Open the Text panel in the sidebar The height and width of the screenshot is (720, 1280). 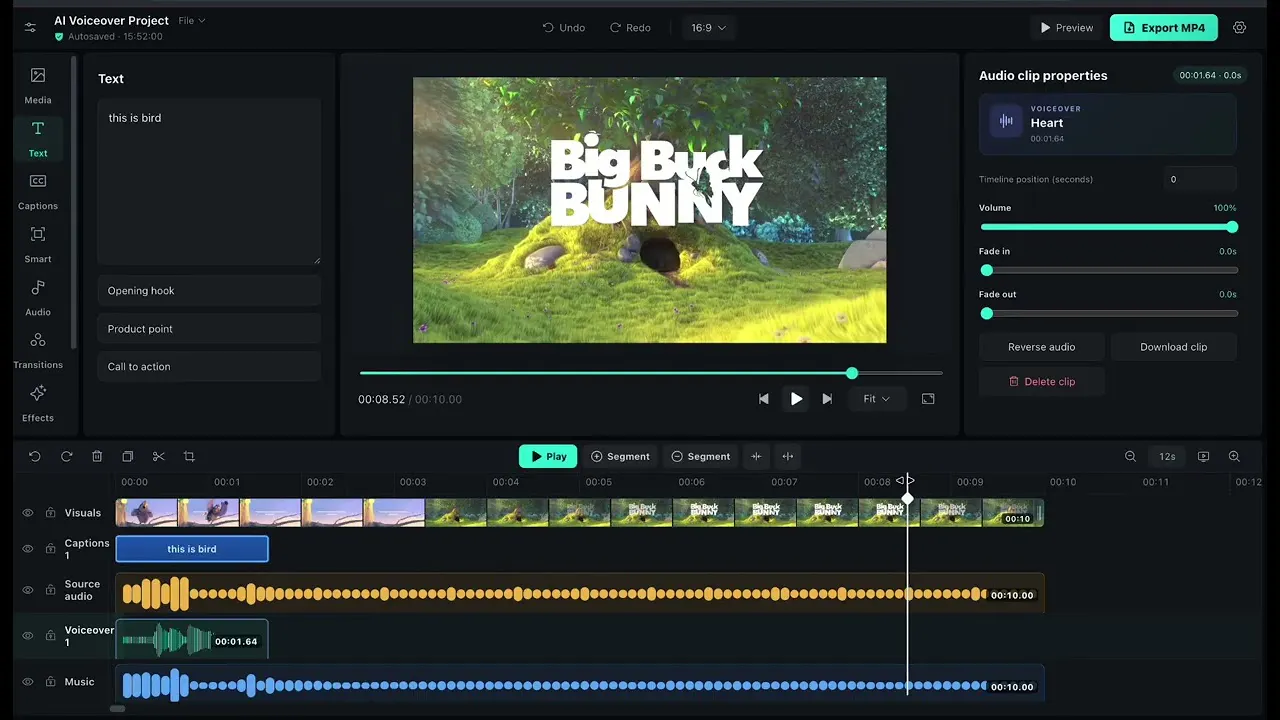(x=38, y=139)
